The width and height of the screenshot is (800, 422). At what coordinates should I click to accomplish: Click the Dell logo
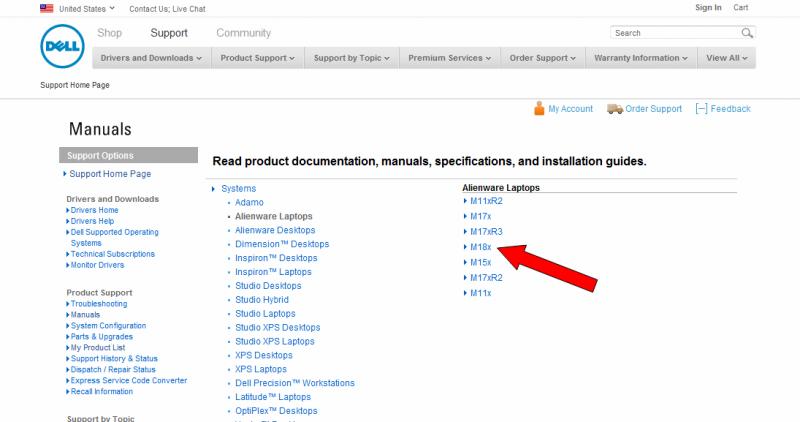pos(62,47)
